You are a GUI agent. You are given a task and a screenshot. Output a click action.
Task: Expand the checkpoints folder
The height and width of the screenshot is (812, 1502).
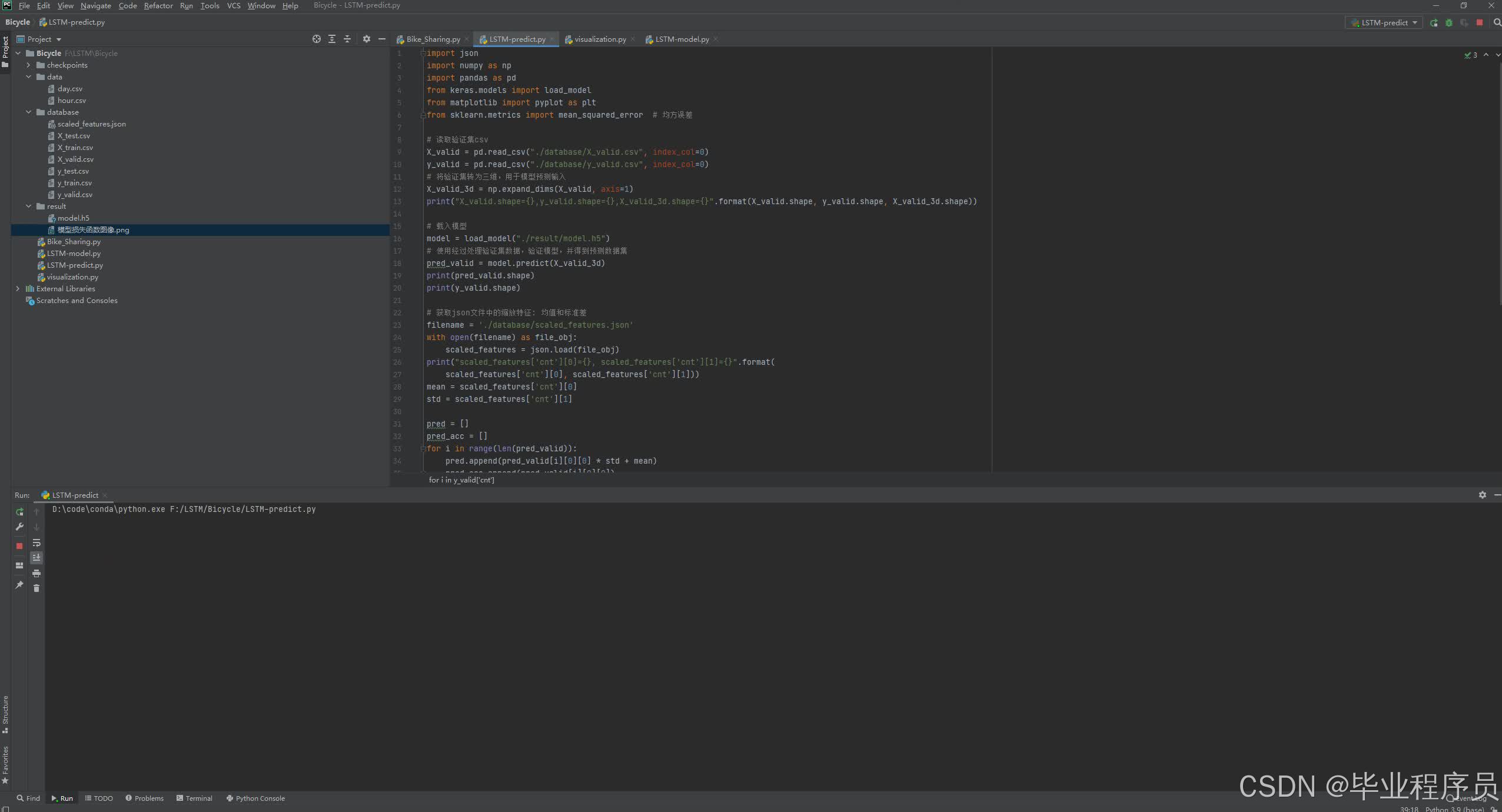click(28, 65)
